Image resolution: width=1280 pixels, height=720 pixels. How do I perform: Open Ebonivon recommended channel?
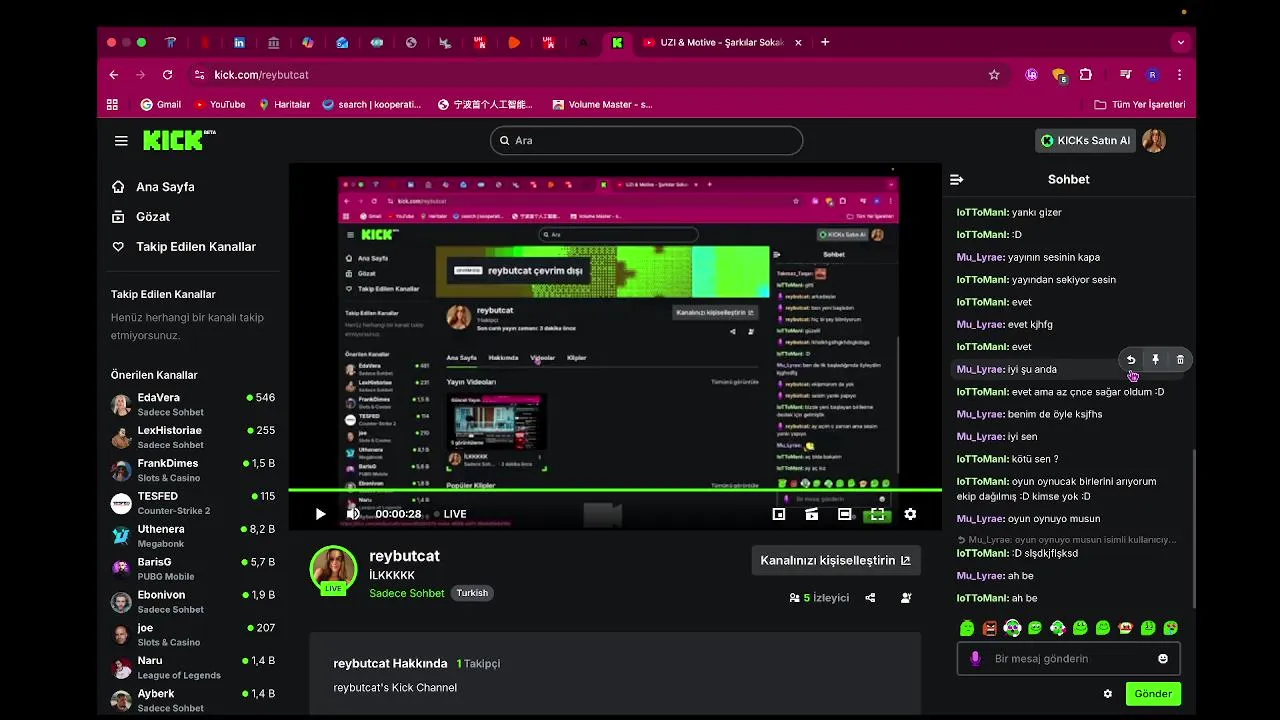point(193,602)
